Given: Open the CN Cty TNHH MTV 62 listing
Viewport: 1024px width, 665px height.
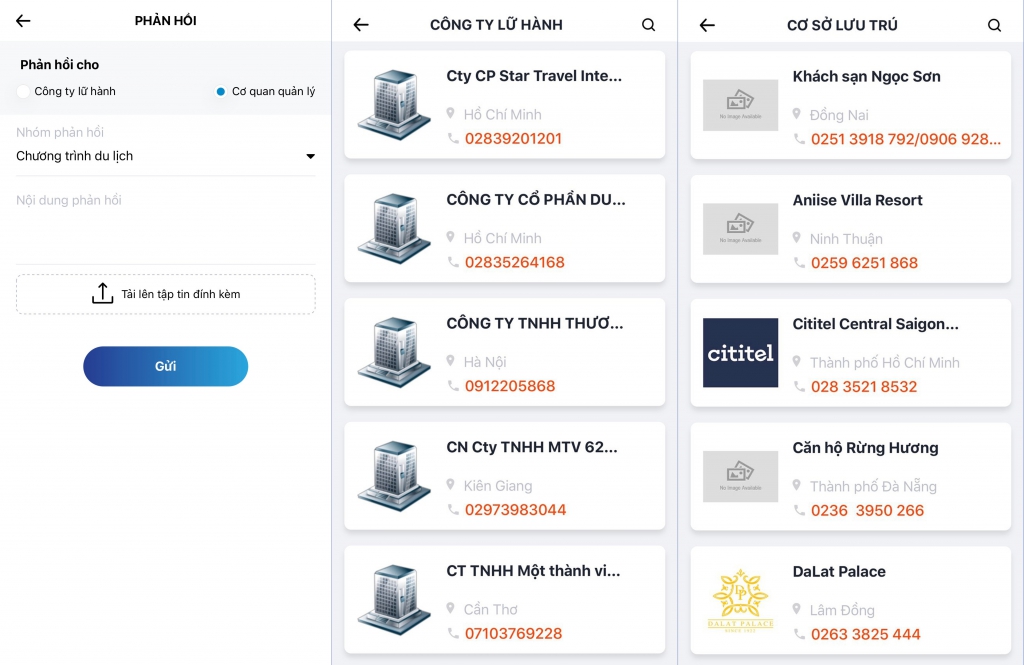Looking at the screenshot, I should pos(532,448).
